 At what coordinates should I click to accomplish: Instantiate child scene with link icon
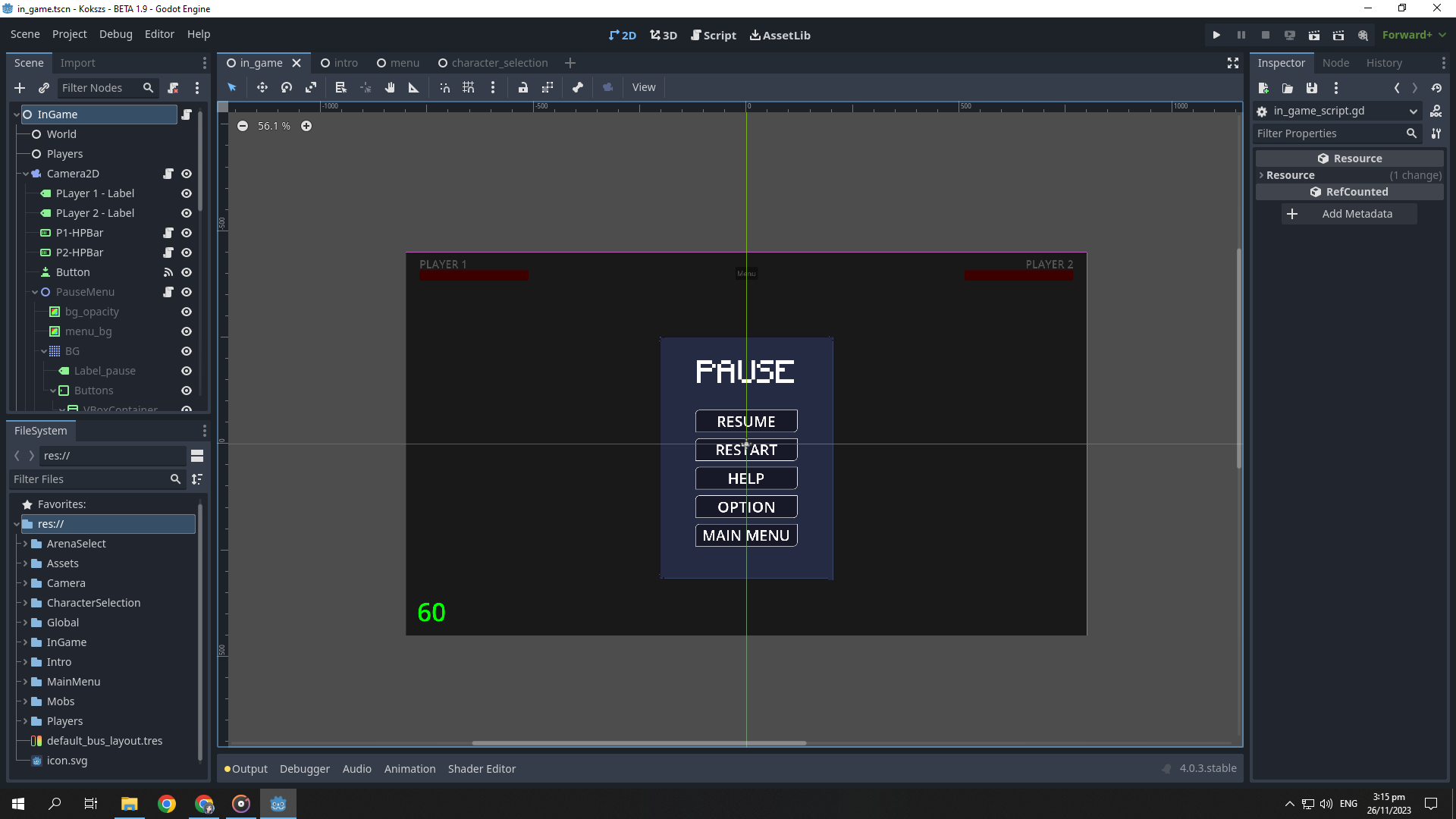coord(44,88)
